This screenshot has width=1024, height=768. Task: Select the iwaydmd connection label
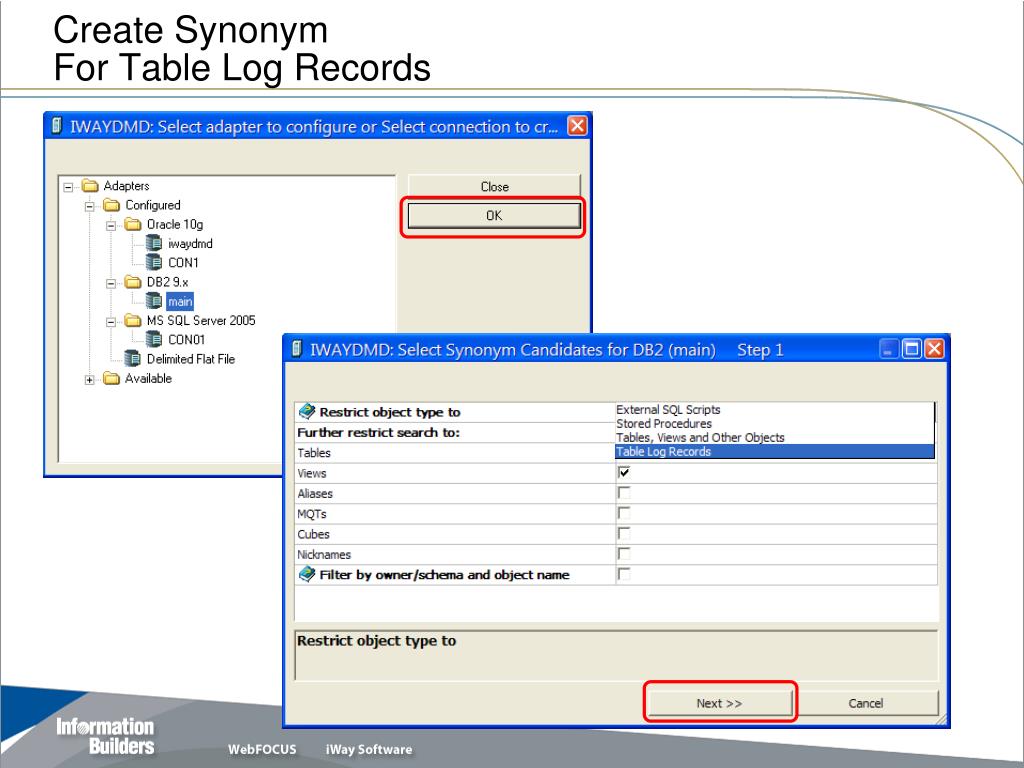pyautogui.click(x=190, y=244)
